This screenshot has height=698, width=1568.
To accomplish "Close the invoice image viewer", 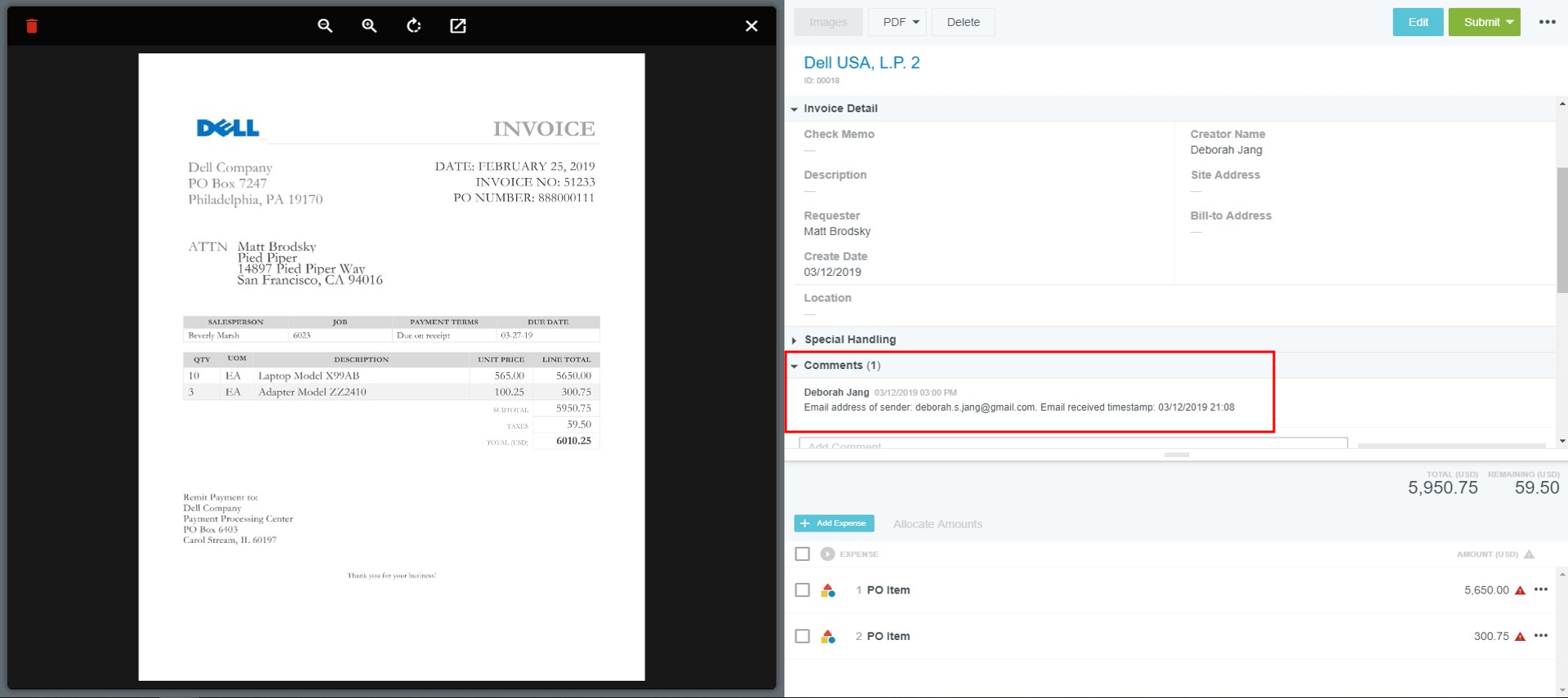I will [751, 26].
